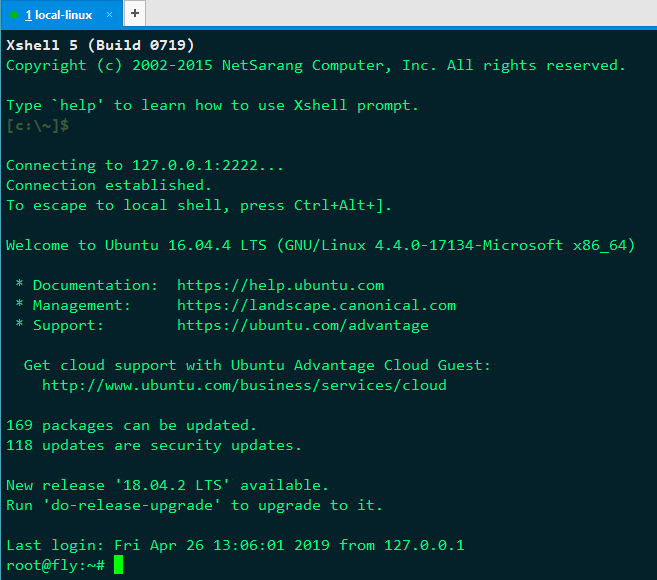Viewport: 657px width, 580px height.
Task: Click "Connecting to 127.0.0.1:2222..." text
Action: click(145, 165)
